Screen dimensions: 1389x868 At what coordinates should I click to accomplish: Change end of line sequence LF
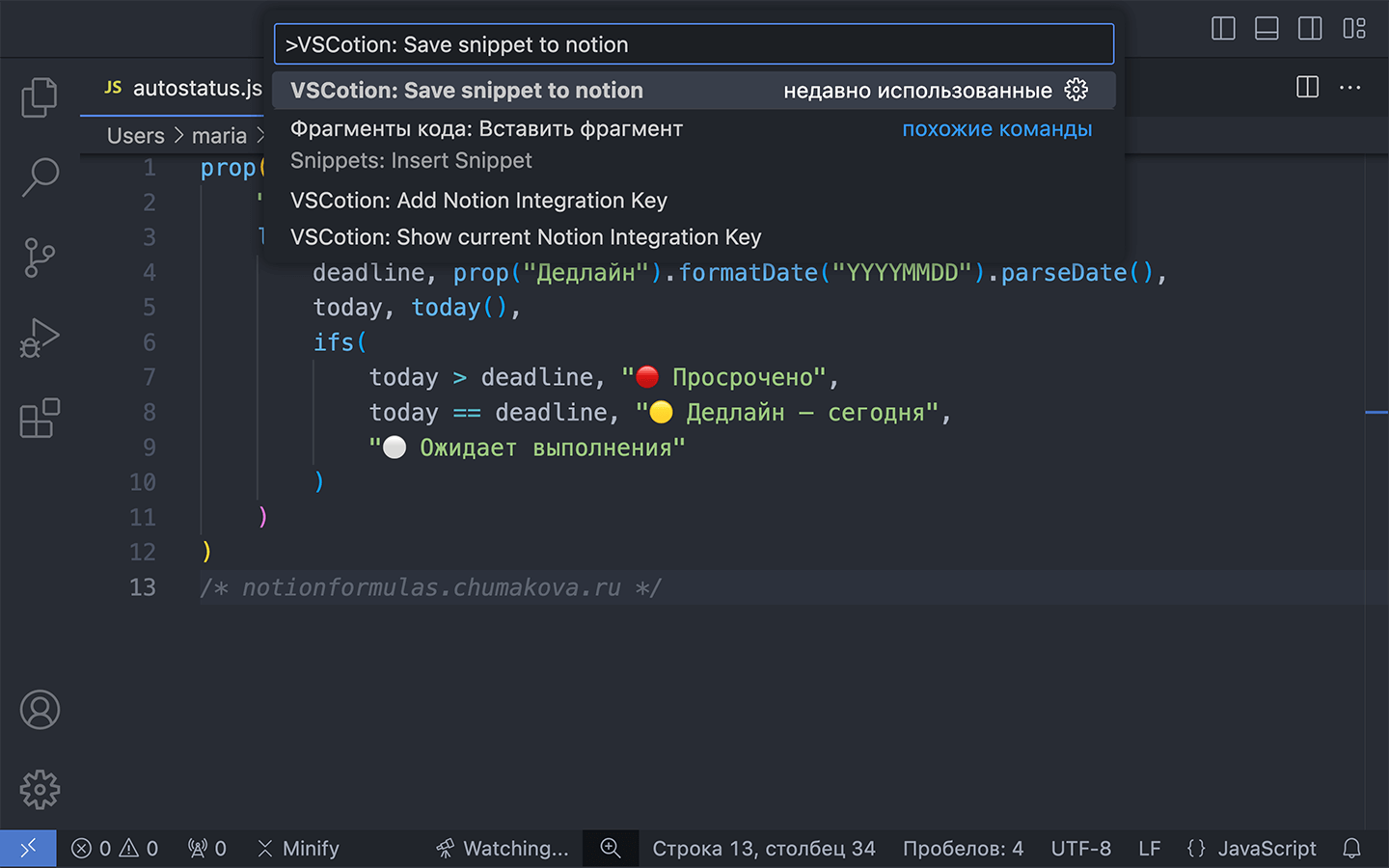1149,849
